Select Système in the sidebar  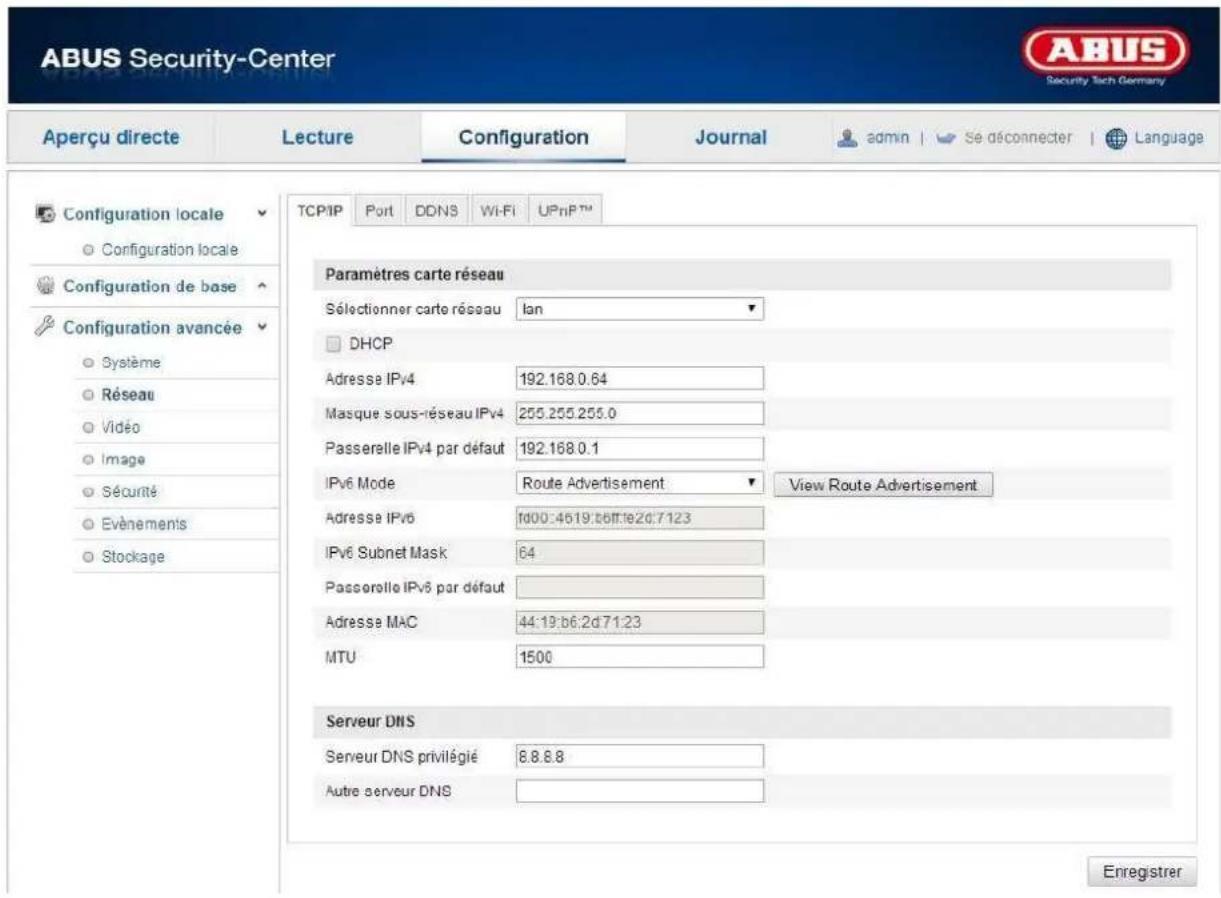(129, 361)
